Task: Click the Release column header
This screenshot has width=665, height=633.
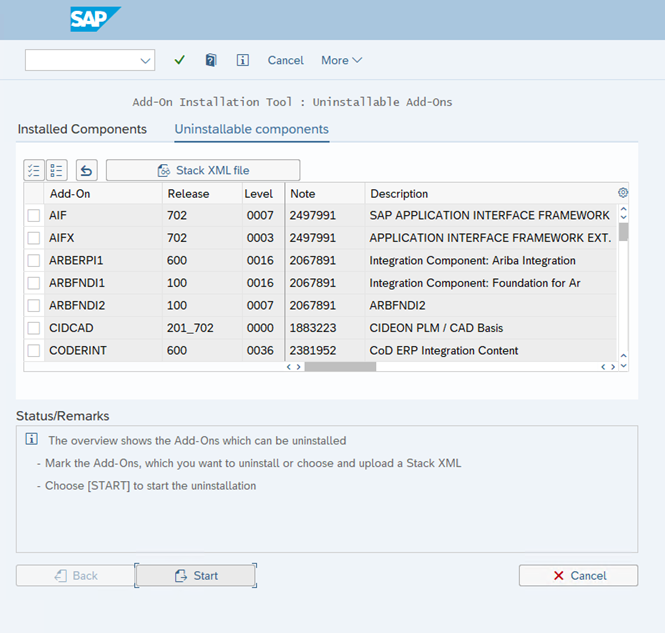Action: coord(202,194)
